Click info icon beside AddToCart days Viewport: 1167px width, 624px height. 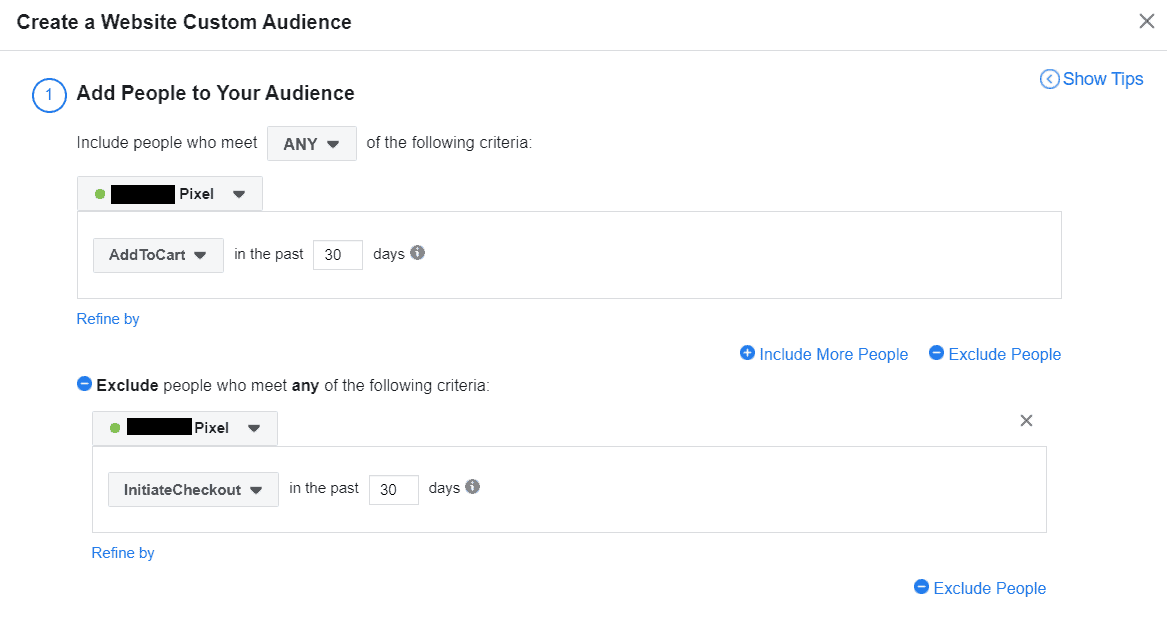418,253
